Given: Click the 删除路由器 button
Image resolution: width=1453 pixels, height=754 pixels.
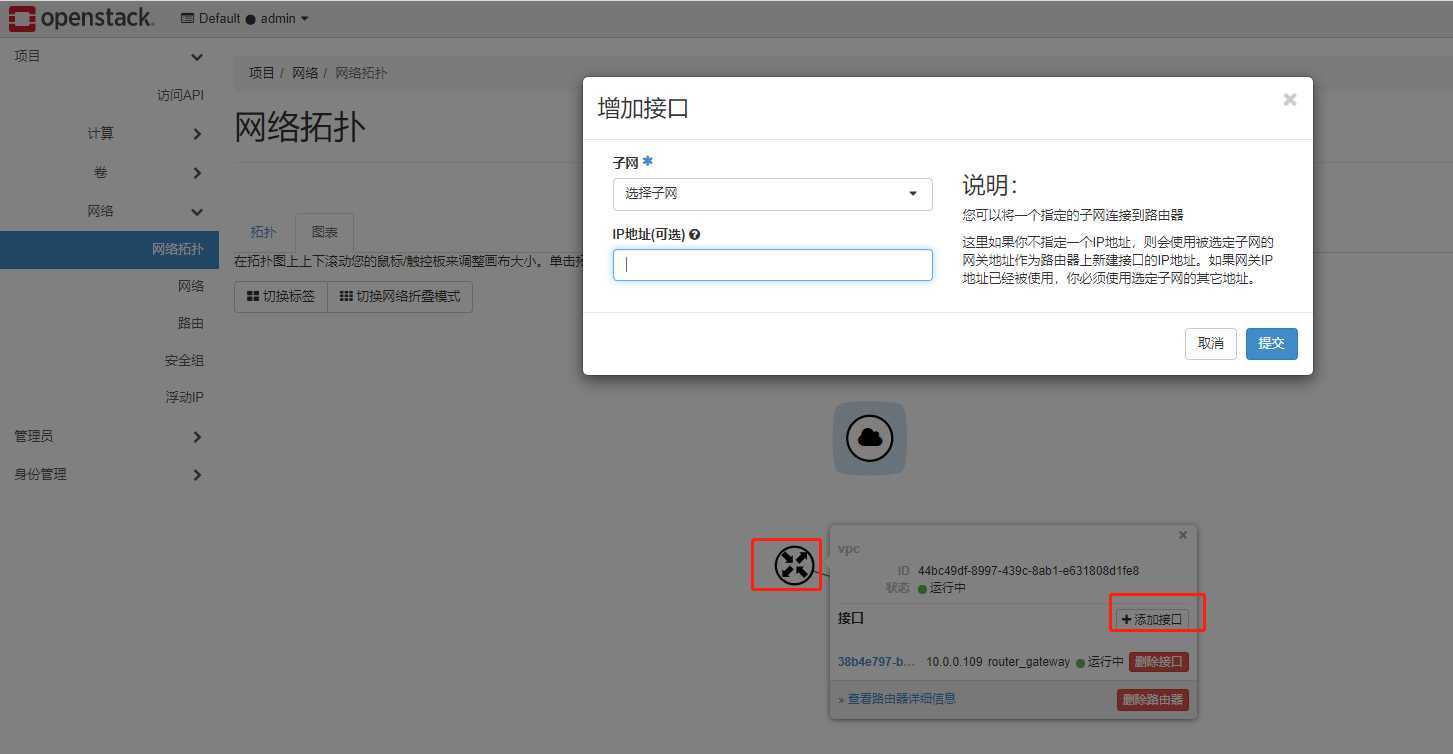Looking at the screenshot, I should point(1153,700).
